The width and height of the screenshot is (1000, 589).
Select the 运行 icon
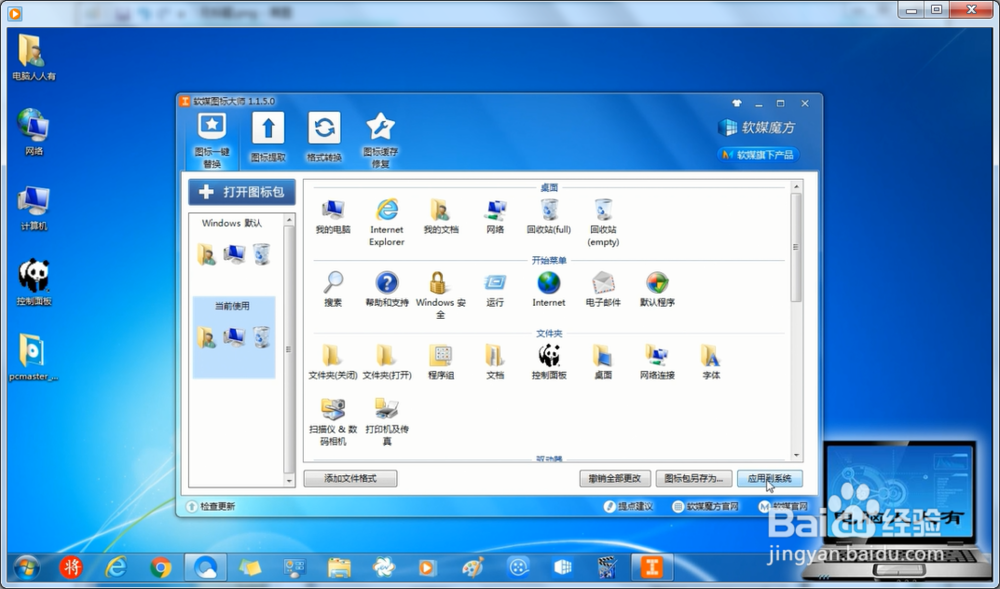[x=495, y=289]
